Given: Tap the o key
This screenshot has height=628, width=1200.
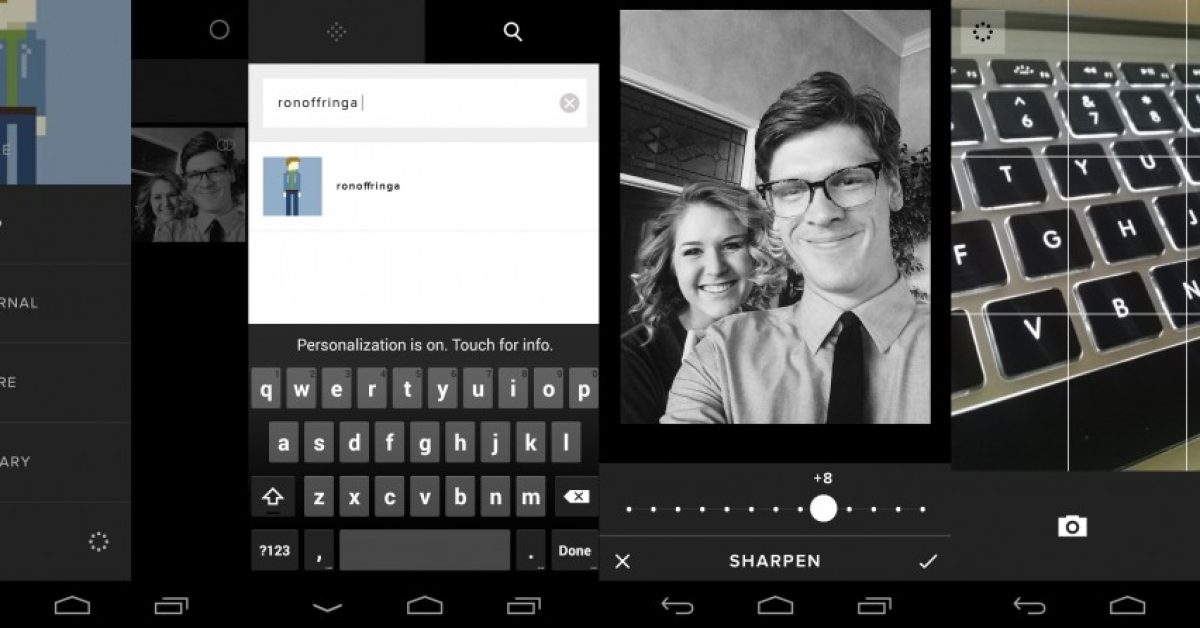Looking at the screenshot, I should coord(547,389).
